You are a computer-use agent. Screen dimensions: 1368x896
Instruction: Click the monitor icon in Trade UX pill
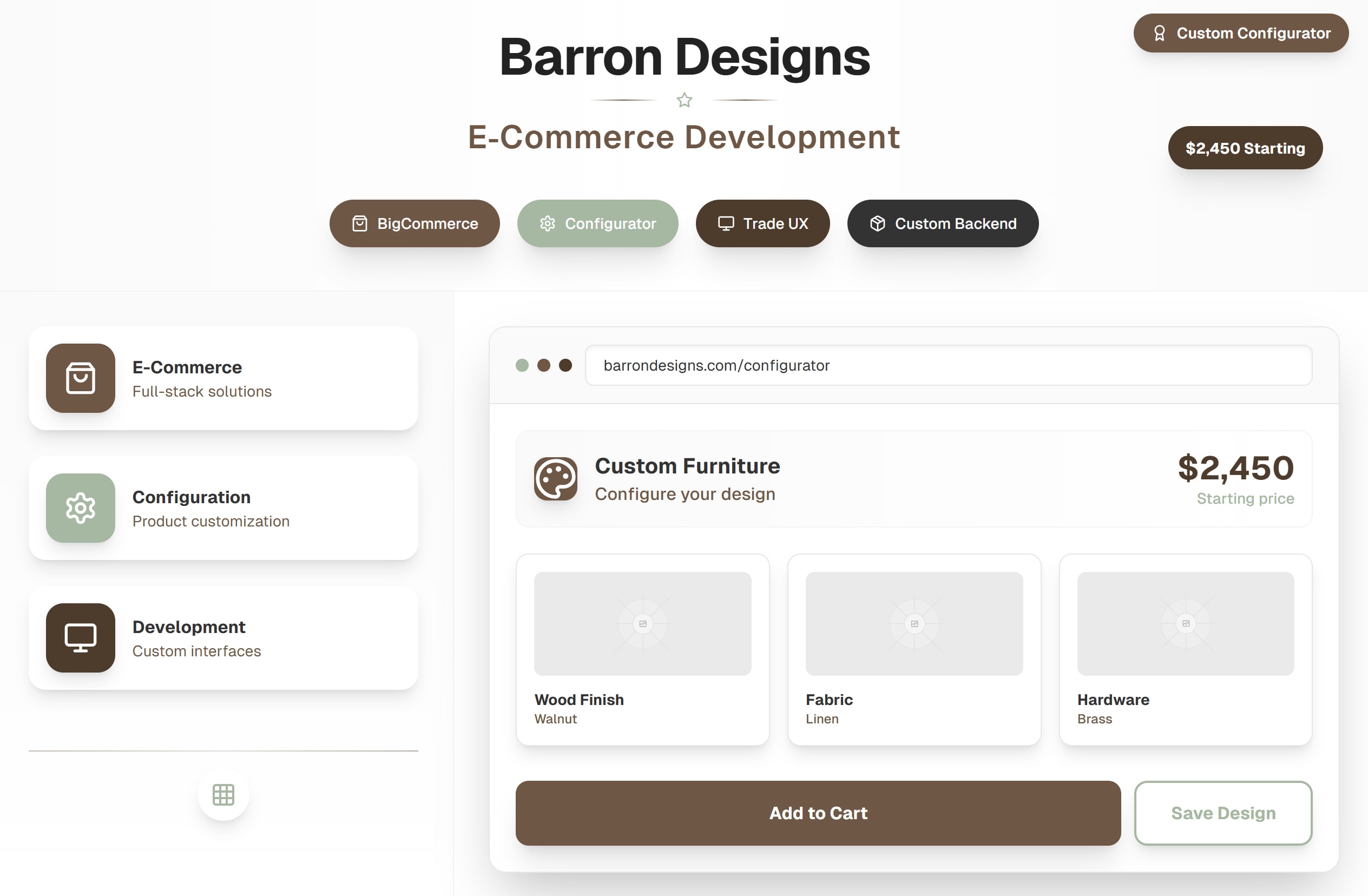726,223
